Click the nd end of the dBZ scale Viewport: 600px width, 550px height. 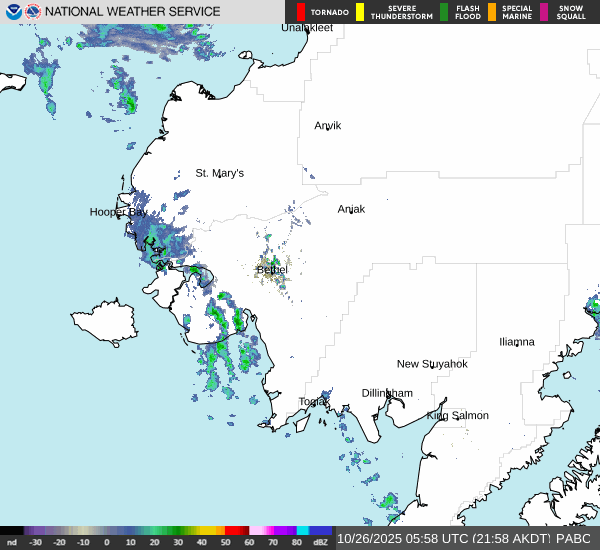click(x=11, y=542)
